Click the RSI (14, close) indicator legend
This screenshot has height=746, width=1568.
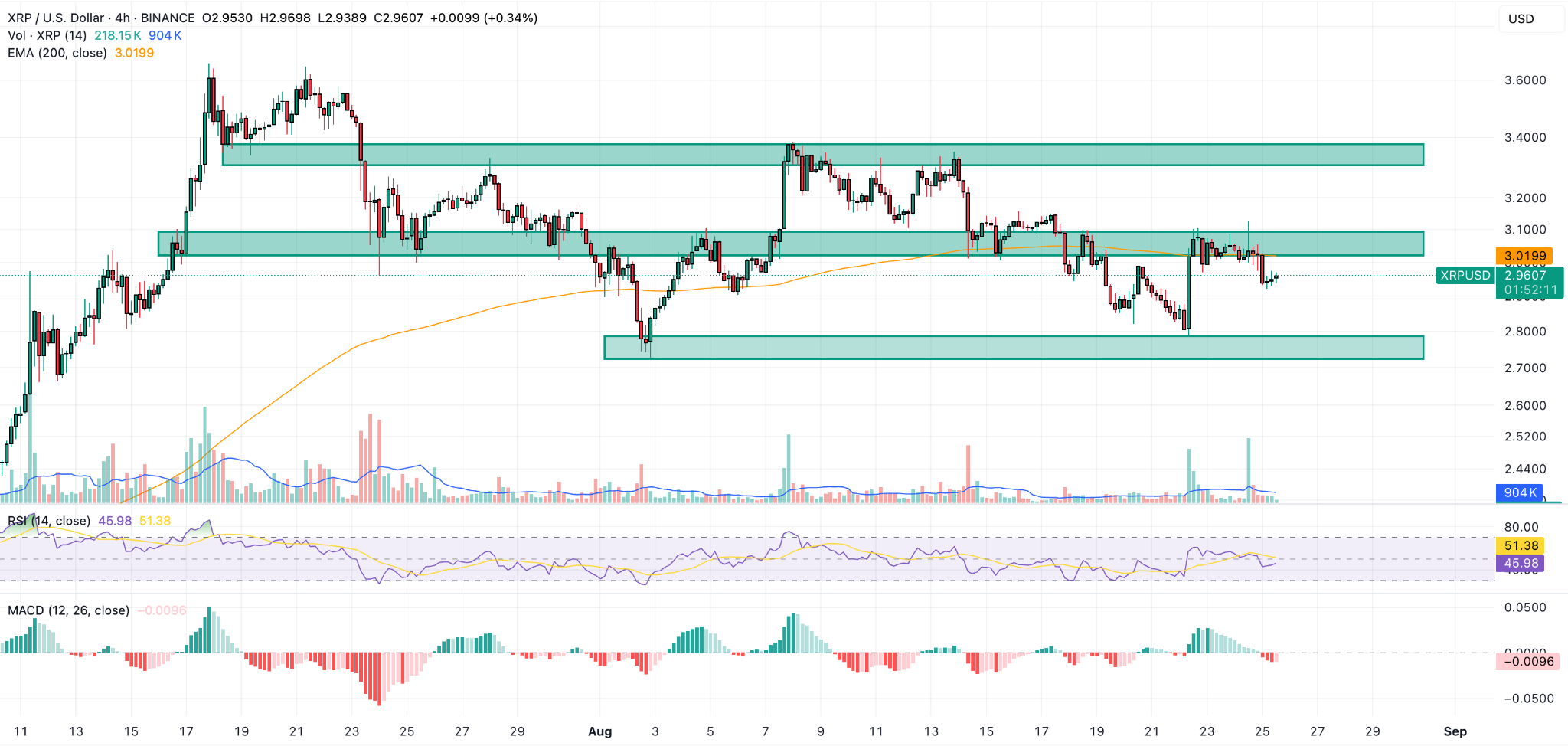49,521
